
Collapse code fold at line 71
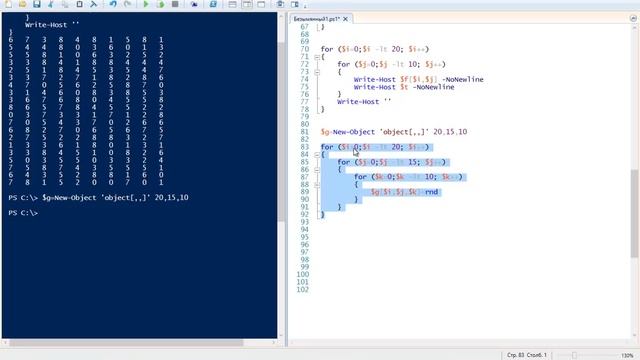tap(317, 57)
